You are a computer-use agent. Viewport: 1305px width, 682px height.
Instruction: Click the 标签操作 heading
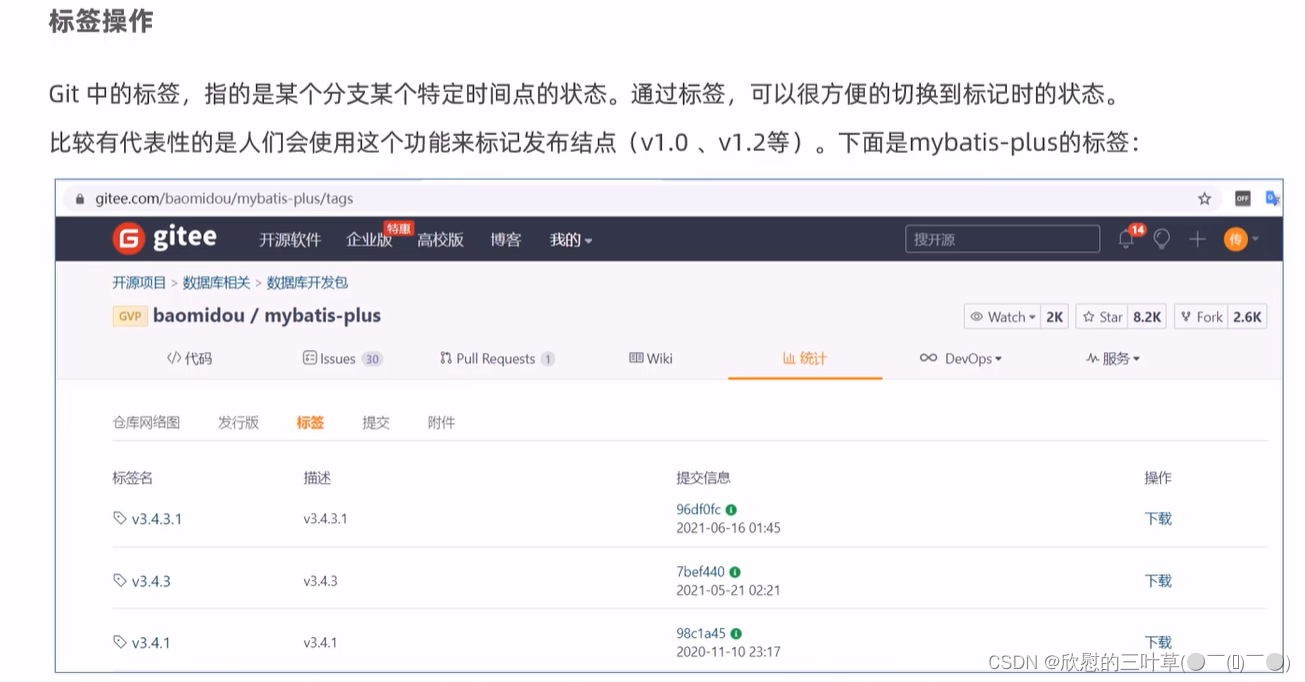(101, 19)
